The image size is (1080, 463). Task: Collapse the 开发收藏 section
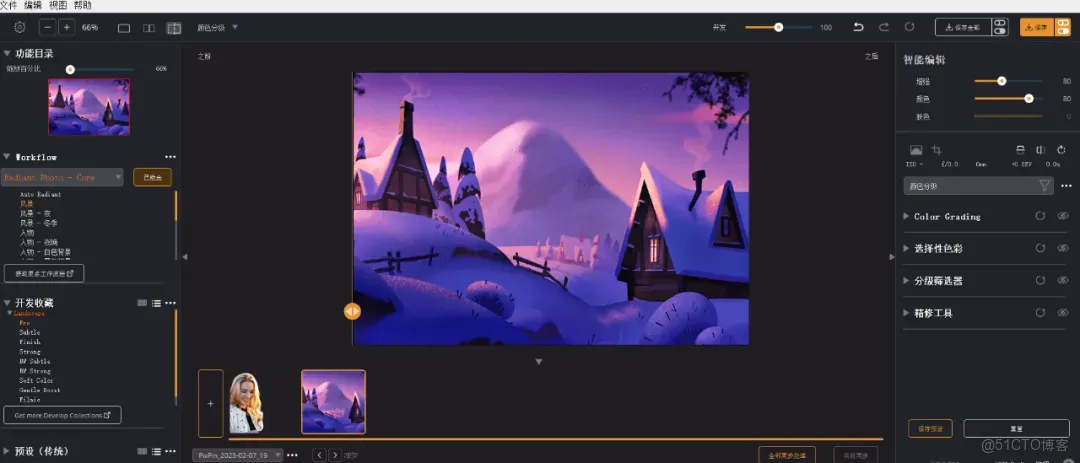tap(7, 303)
